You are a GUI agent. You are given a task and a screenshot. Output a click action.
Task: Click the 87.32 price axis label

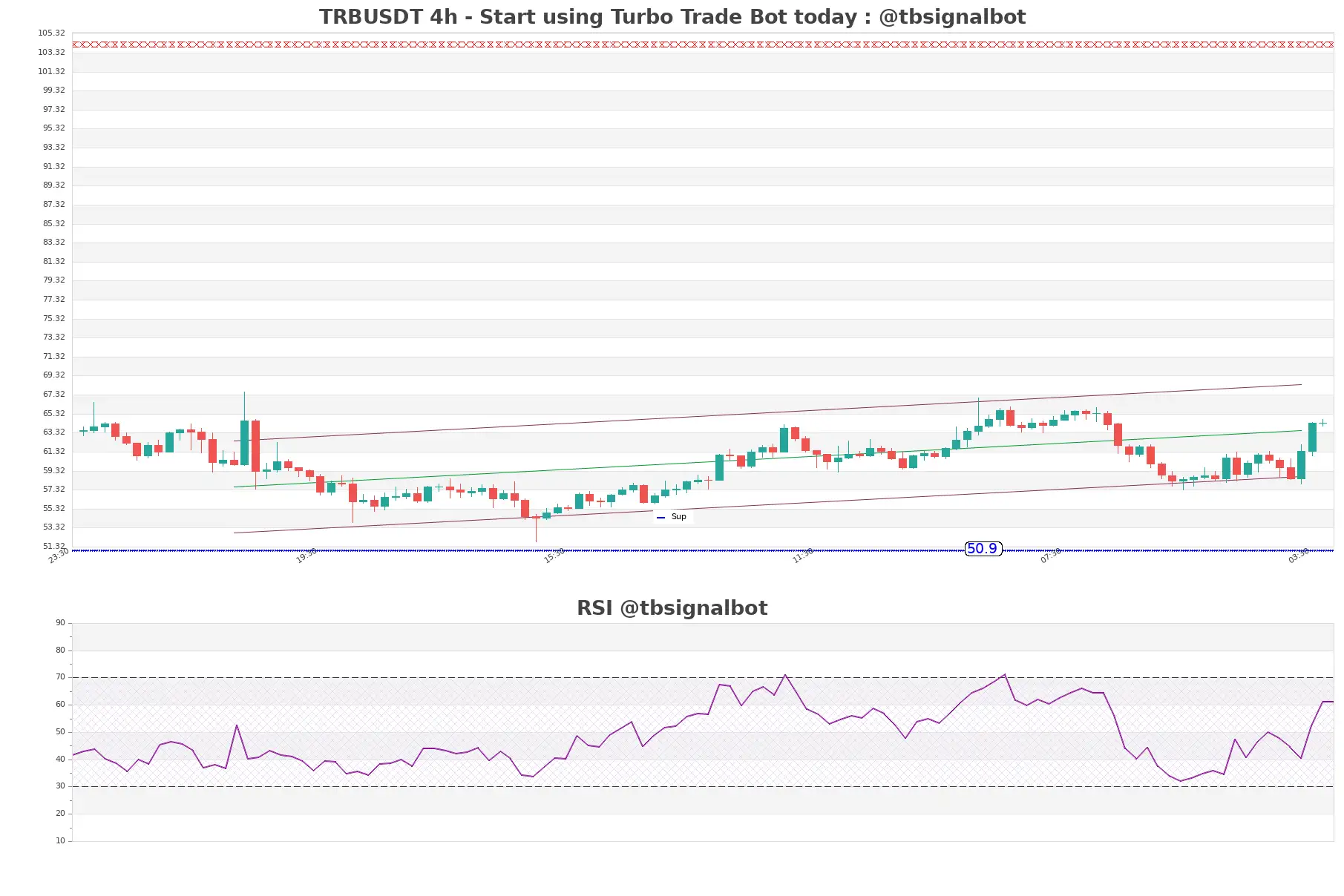coord(54,205)
